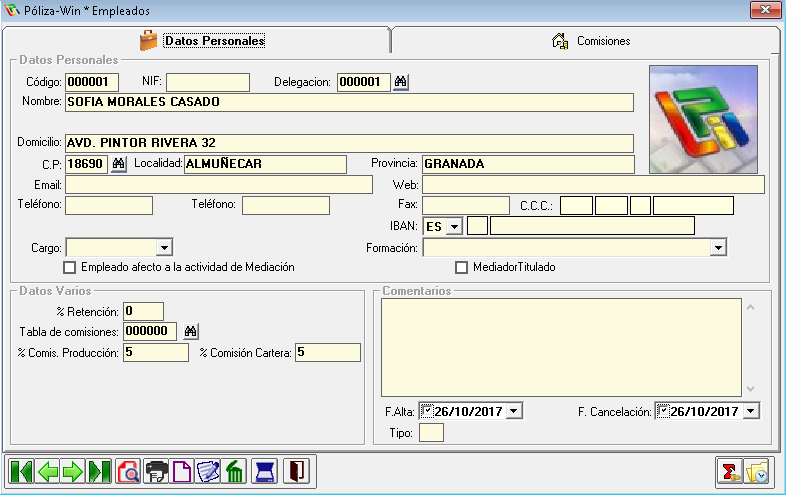786x495 pixels.
Task: Click the last long C.C.C. box
Action: (693, 206)
